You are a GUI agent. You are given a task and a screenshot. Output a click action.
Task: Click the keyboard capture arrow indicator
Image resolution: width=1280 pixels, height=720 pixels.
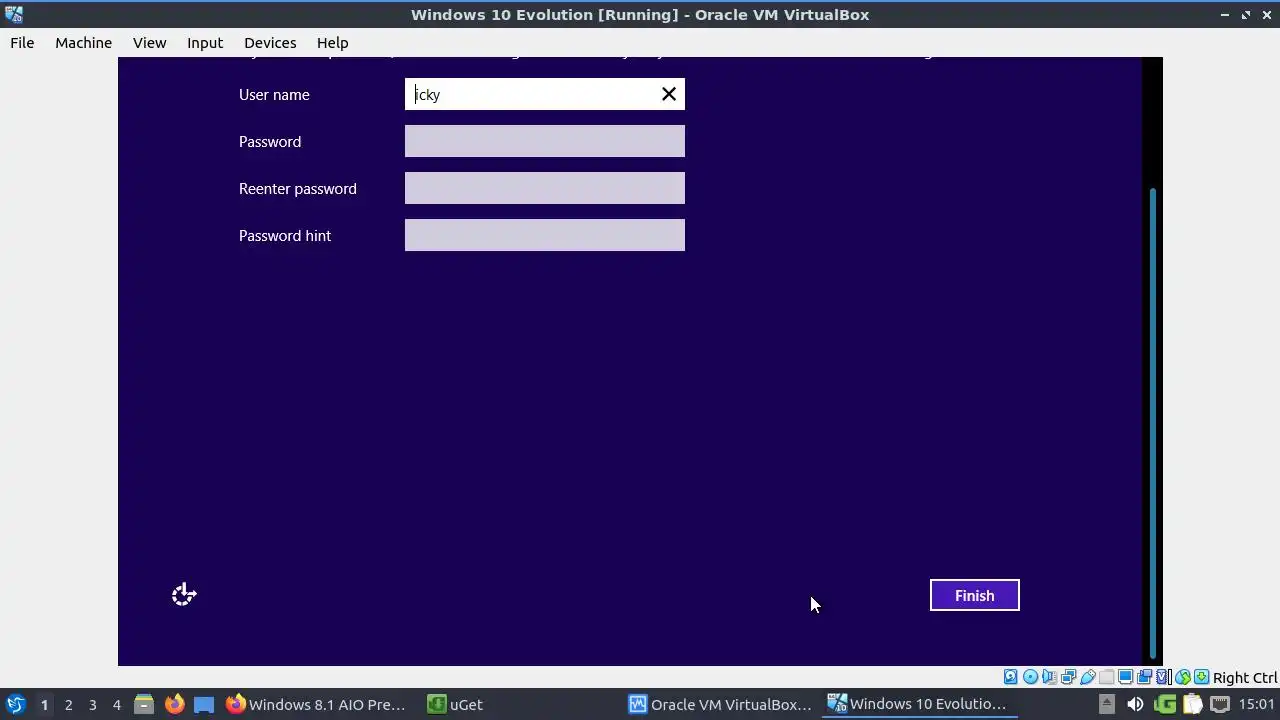(1201, 677)
